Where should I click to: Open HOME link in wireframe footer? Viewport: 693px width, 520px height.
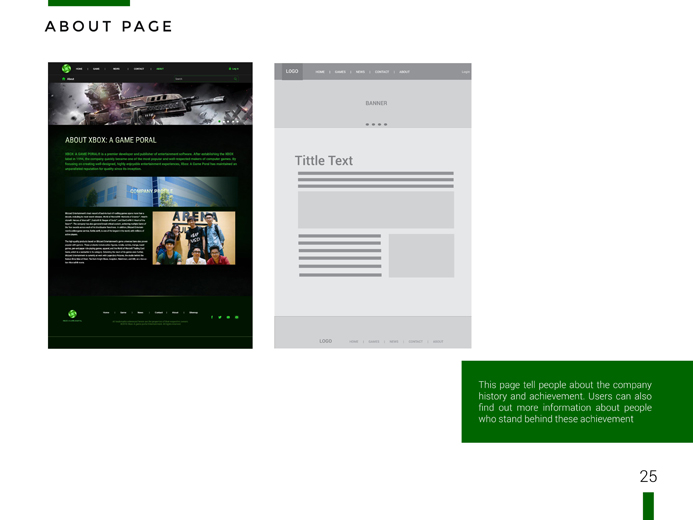[354, 342]
